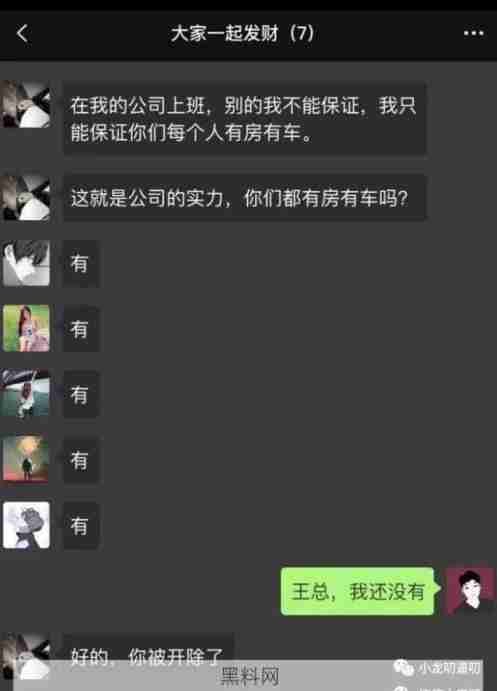
Task: Tap green bubble 王总，我还没有
Action: pyautogui.click(x=360, y=591)
